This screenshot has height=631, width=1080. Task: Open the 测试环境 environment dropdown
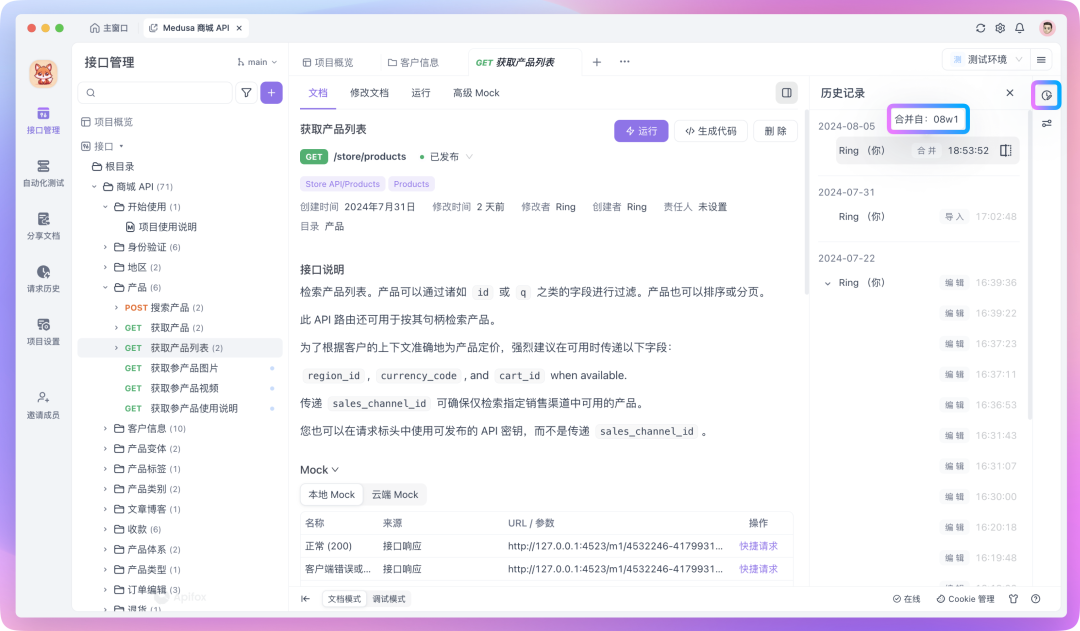point(986,60)
